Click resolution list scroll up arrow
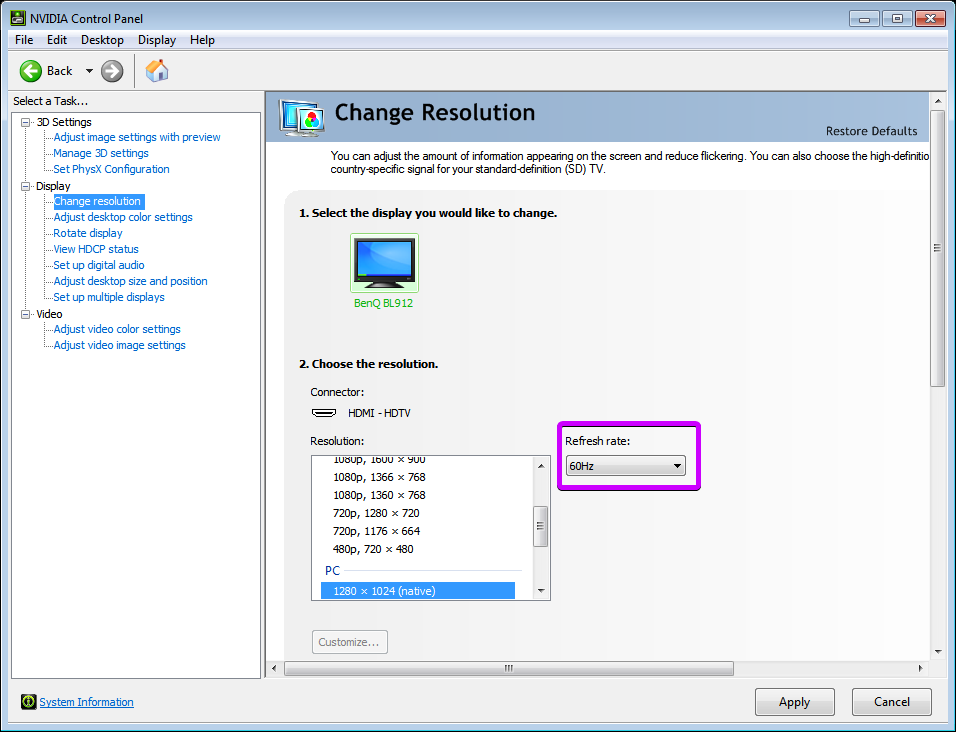Viewport: 956px width, 732px height. [541, 466]
